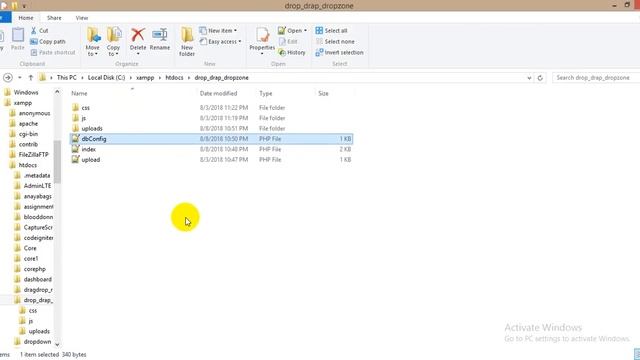640x360 pixels.
Task: Expand the Open button dropdown arrow
Action: pos(305,31)
